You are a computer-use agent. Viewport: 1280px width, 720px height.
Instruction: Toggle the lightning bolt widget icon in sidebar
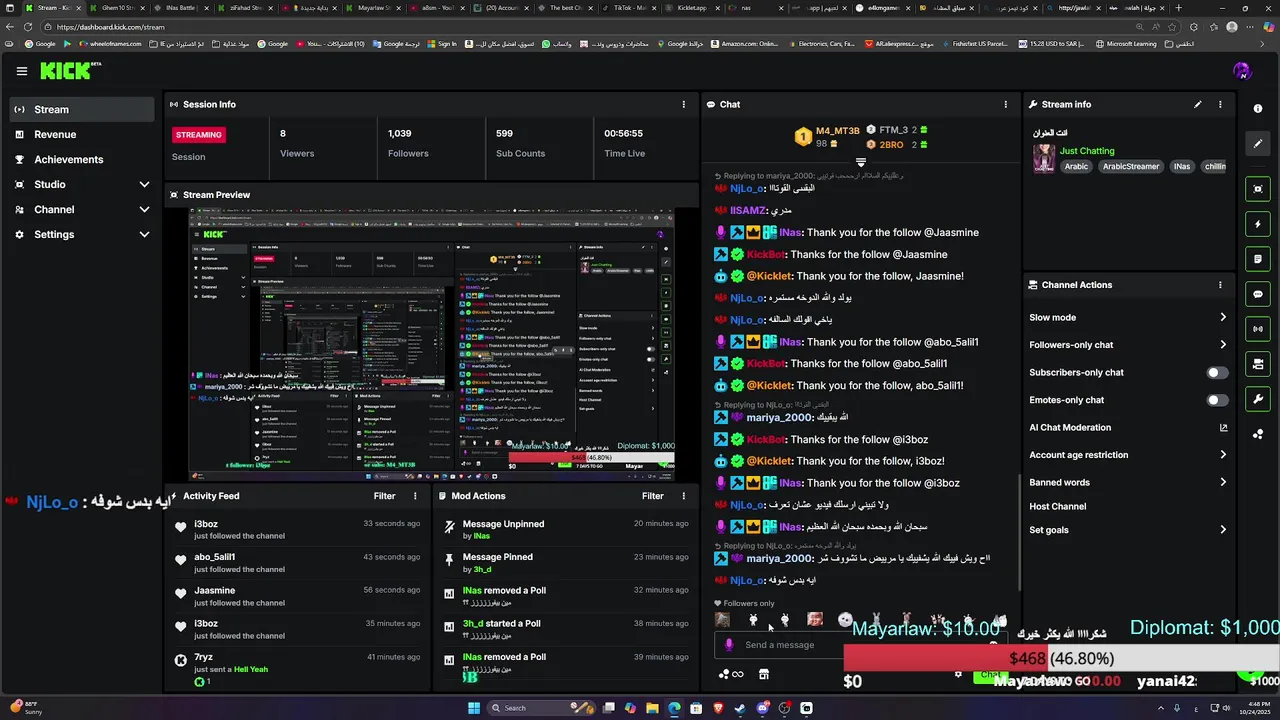[x=1258, y=224]
